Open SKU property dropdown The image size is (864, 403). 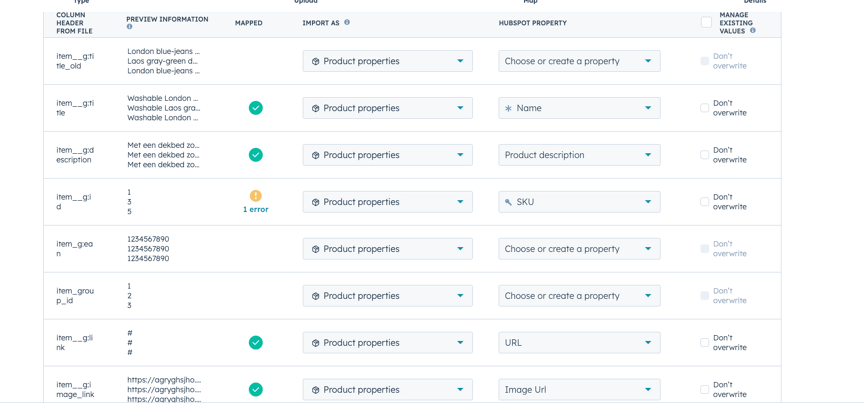click(x=579, y=202)
